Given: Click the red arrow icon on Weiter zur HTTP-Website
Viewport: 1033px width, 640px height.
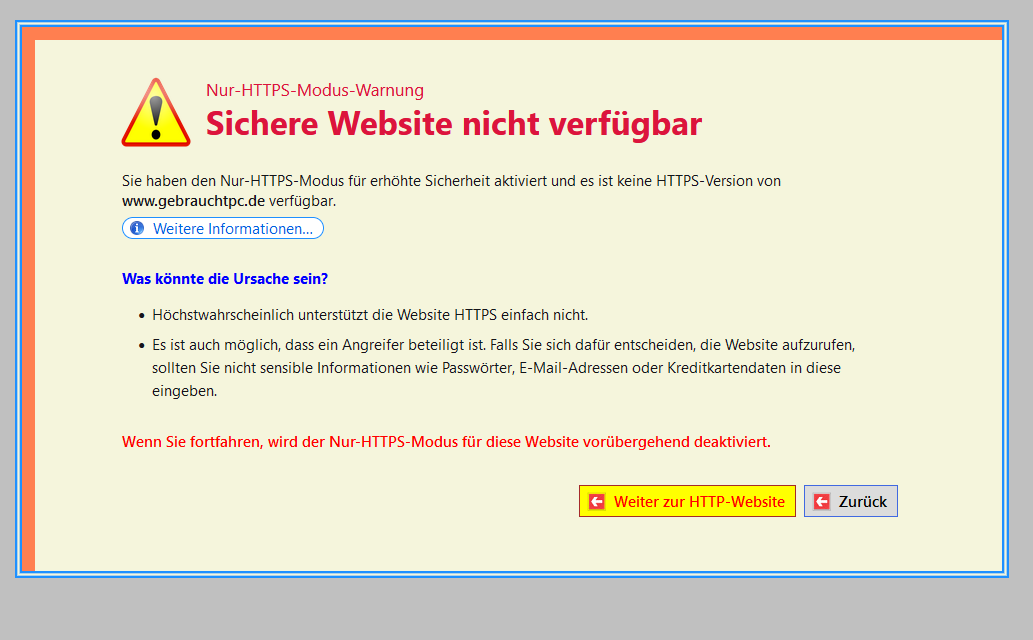Looking at the screenshot, I should point(597,502).
